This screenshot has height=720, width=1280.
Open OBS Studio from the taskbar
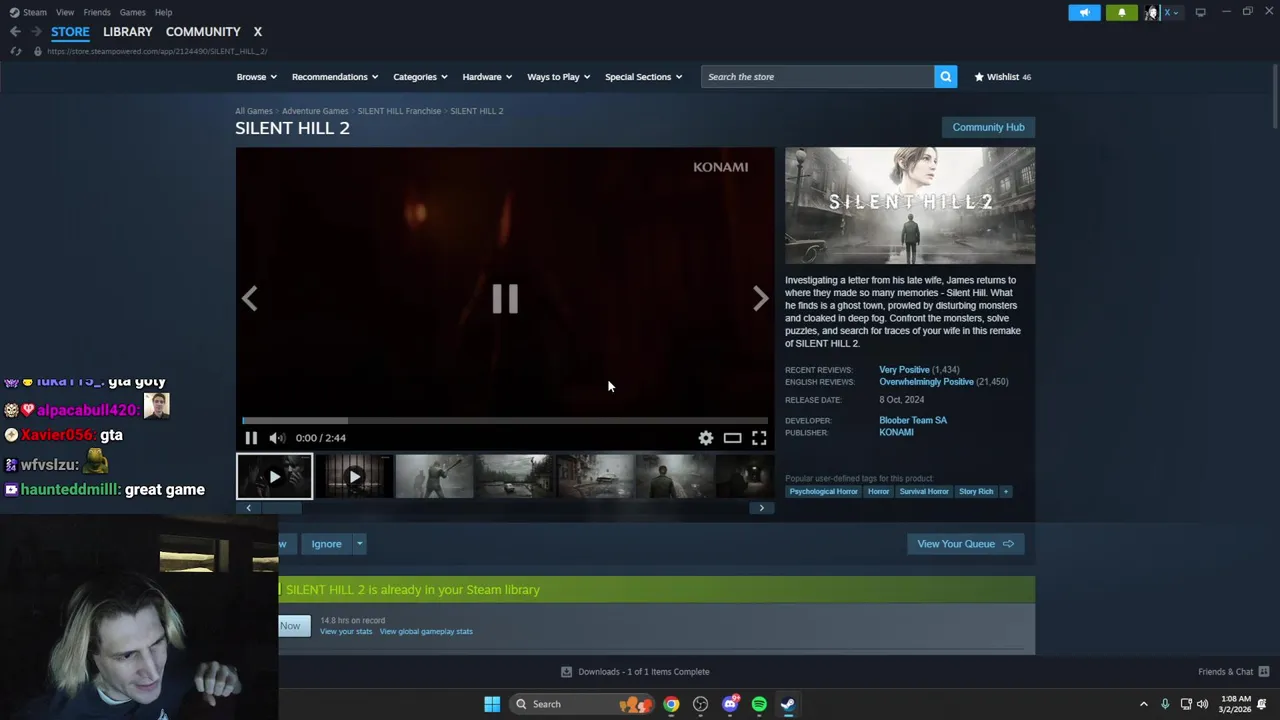point(700,704)
